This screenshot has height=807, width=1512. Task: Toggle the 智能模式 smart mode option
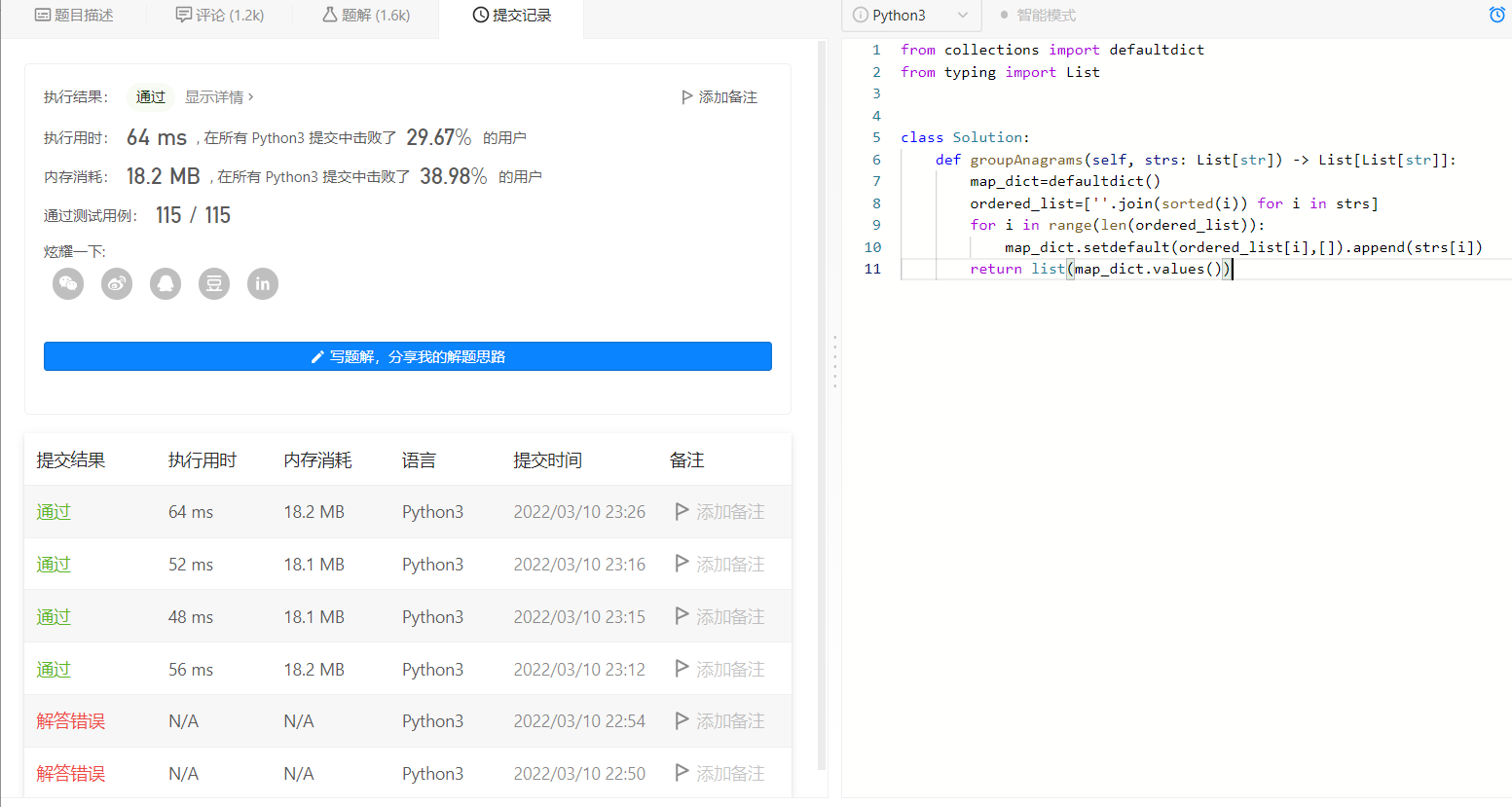click(x=1038, y=15)
